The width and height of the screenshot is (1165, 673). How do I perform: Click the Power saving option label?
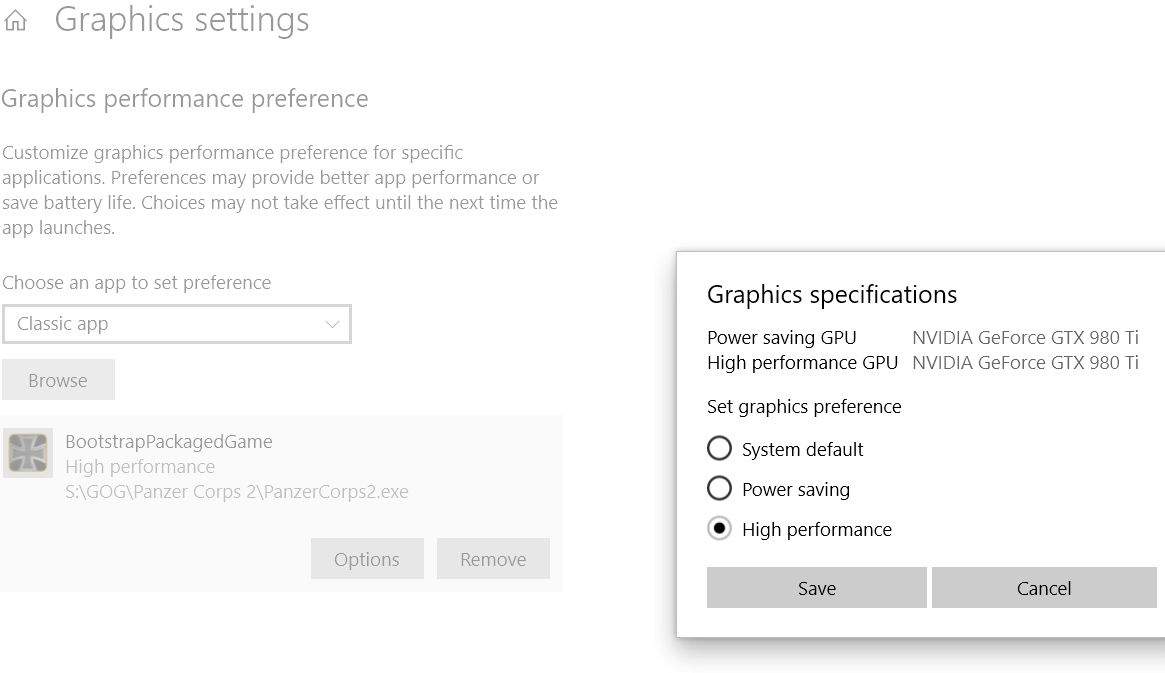point(796,490)
